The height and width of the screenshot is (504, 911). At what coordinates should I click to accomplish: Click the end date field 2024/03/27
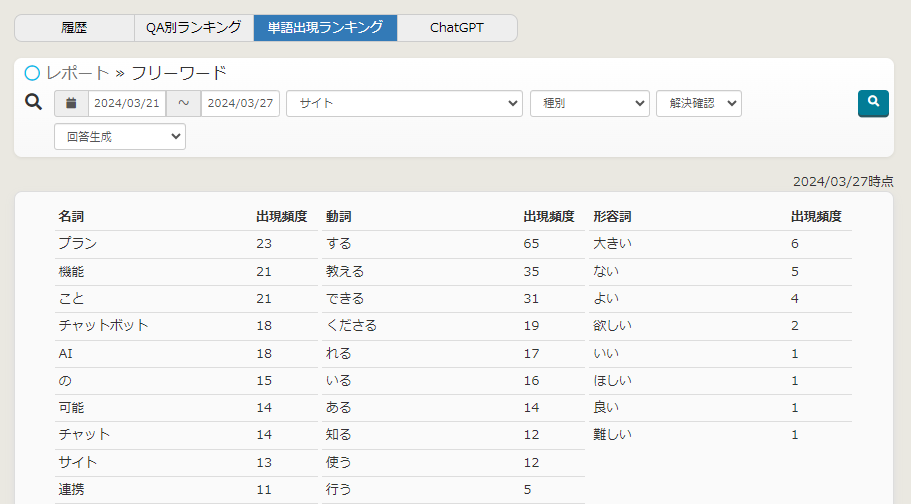click(240, 104)
